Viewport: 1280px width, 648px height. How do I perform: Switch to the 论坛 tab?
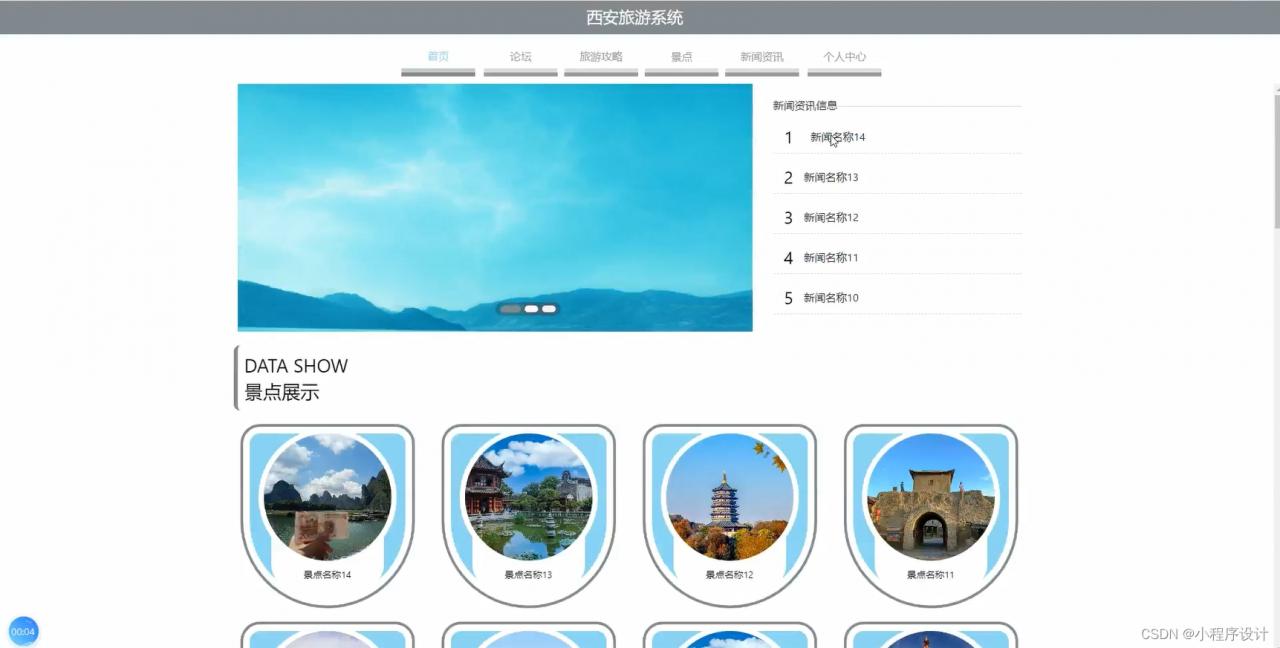pyautogui.click(x=520, y=56)
